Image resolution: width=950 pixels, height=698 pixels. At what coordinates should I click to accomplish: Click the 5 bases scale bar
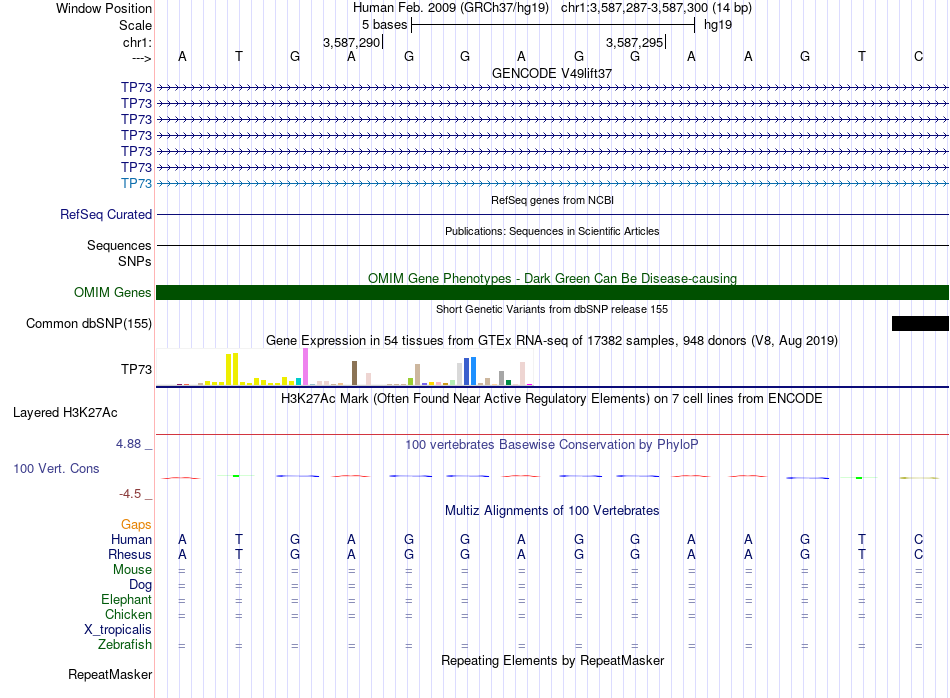pyautogui.click(x=553, y=25)
